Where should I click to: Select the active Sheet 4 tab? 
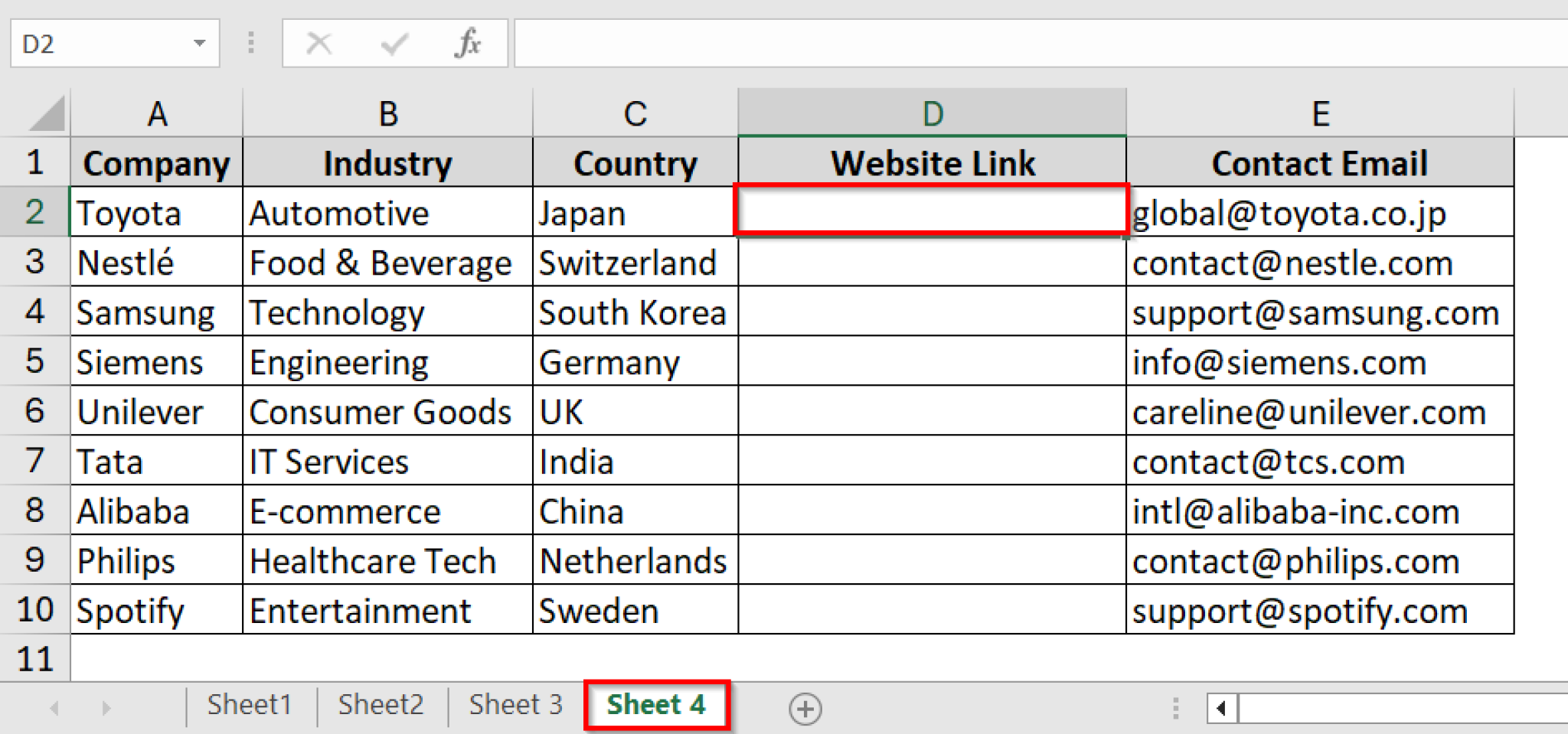pyautogui.click(x=655, y=704)
